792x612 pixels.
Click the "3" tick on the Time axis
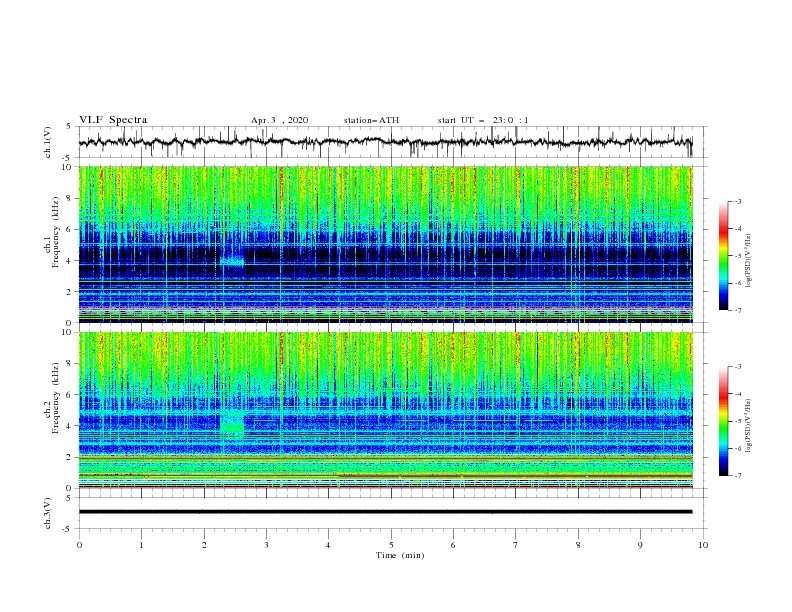266,545
